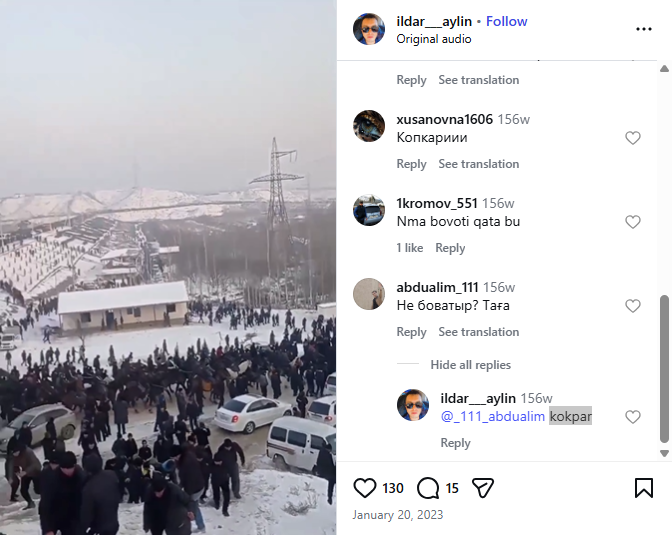Click the comments scrollbar down arrow
Viewport: 672px width, 535px height.
click(x=665, y=454)
